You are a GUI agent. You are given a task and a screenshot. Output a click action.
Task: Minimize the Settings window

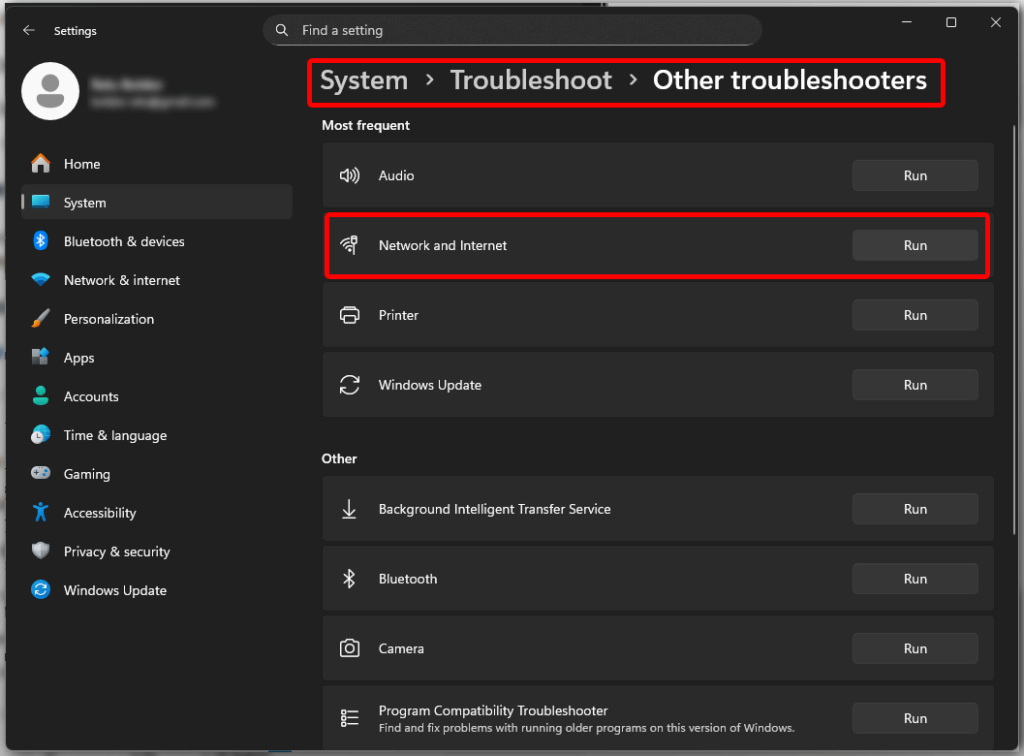pyautogui.click(x=906, y=22)
